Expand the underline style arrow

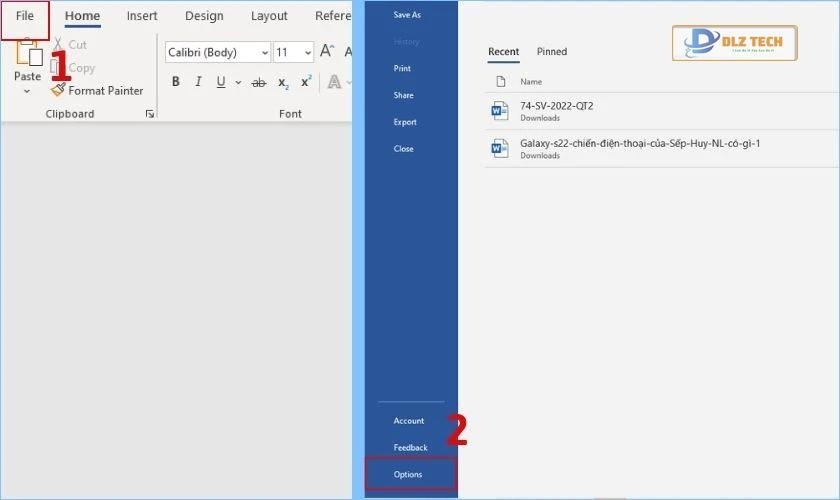coord(238,83)
